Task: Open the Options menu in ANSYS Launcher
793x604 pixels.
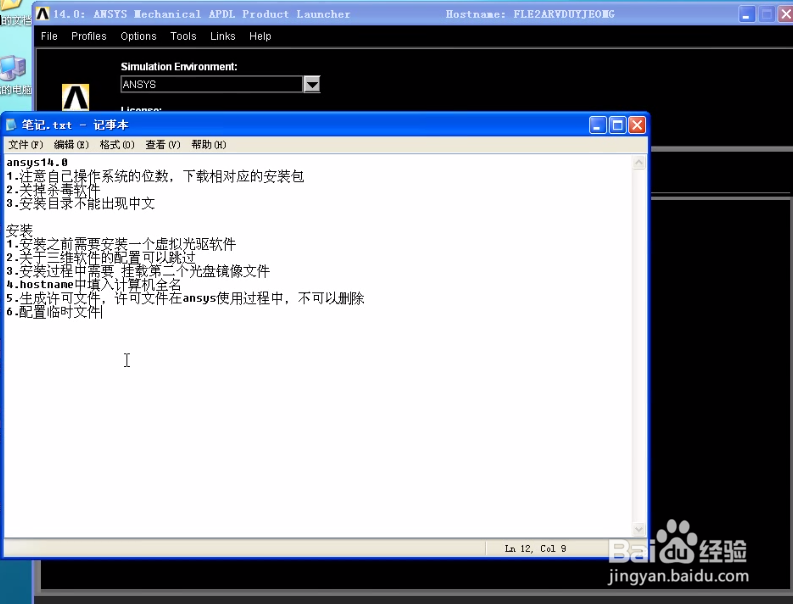Action: (138, 36)
